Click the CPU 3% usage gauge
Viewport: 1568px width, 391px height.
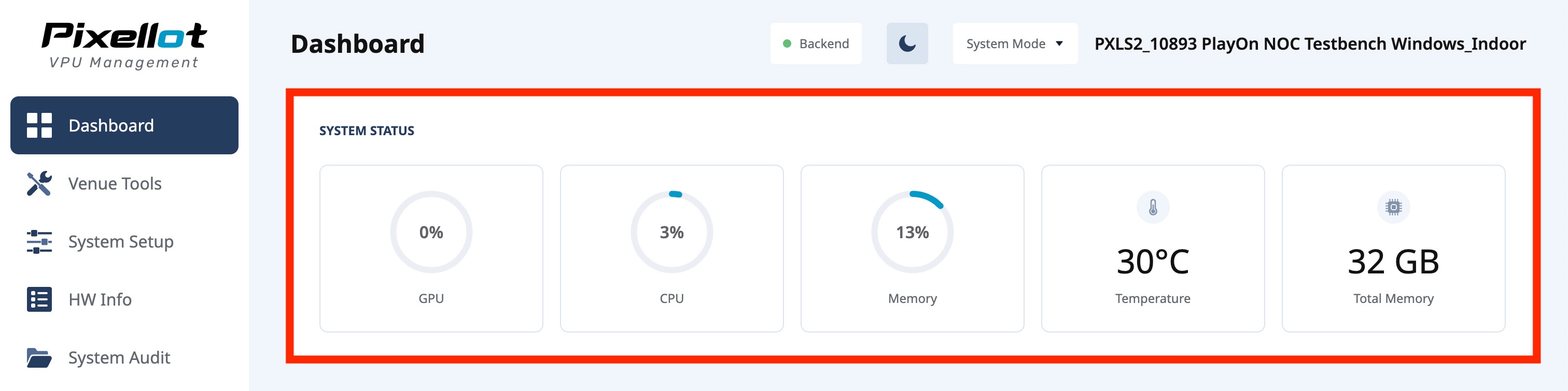pos(671,233)
